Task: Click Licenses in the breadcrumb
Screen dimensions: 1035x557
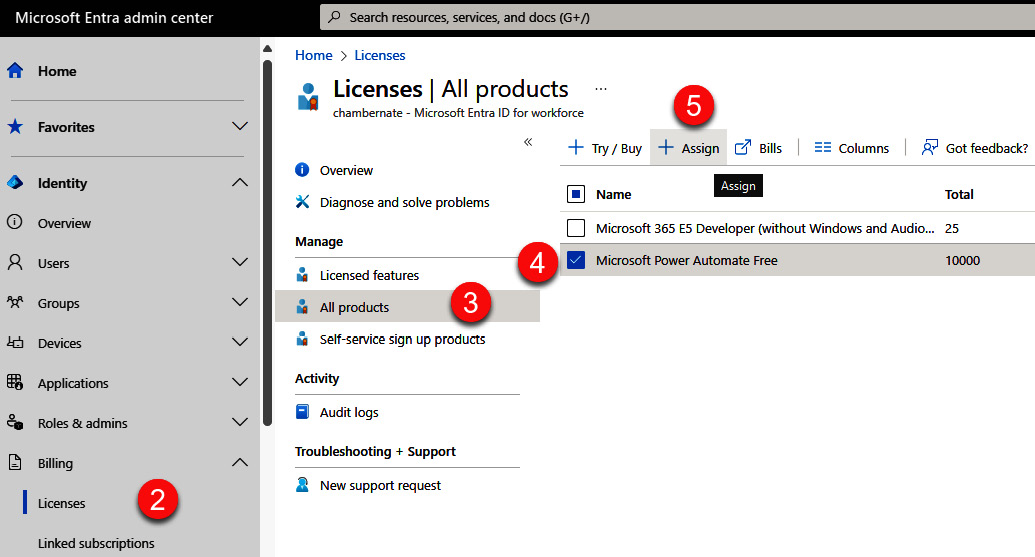Action: [x=380, y=55]
